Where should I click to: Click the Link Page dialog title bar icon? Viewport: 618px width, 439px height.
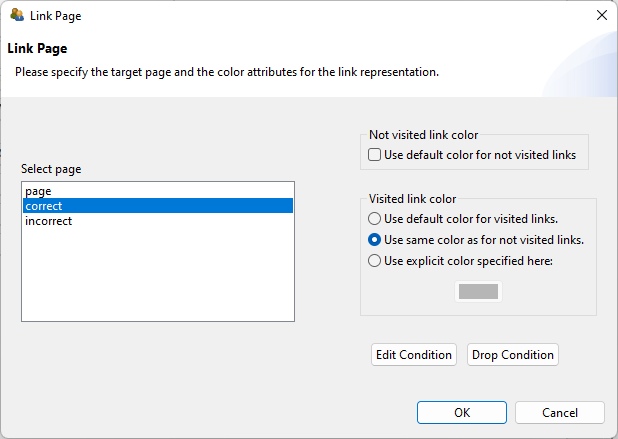[16, 16]
